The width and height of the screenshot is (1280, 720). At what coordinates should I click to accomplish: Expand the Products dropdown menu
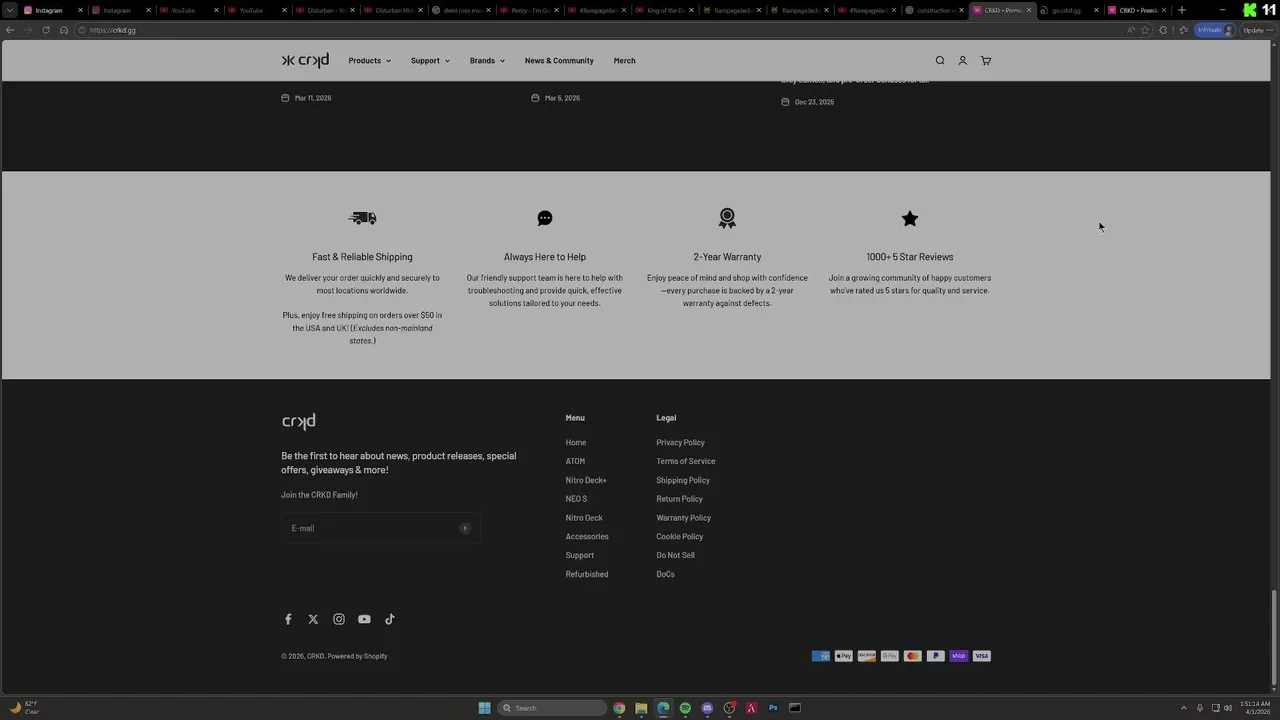click(370, 61)
